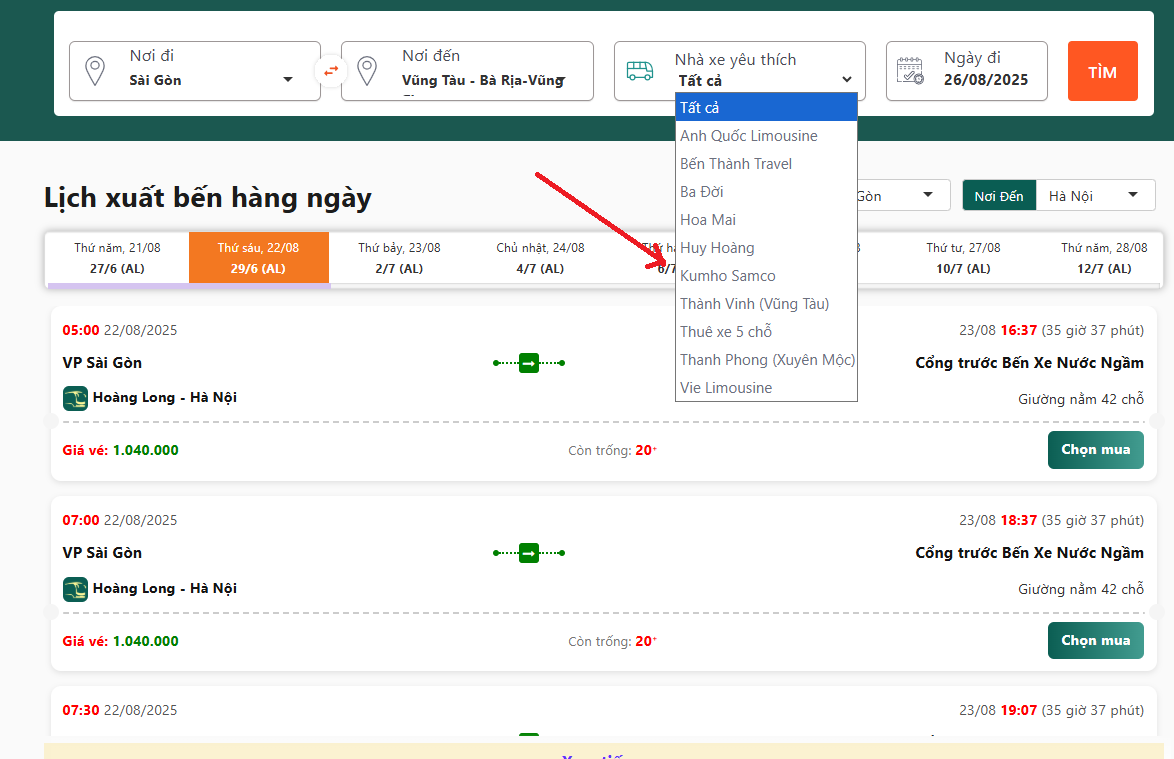
Task: Switch to Thứ sáu, 22/08 date tab
Action: pyautogui.click(x=258, y=257)
